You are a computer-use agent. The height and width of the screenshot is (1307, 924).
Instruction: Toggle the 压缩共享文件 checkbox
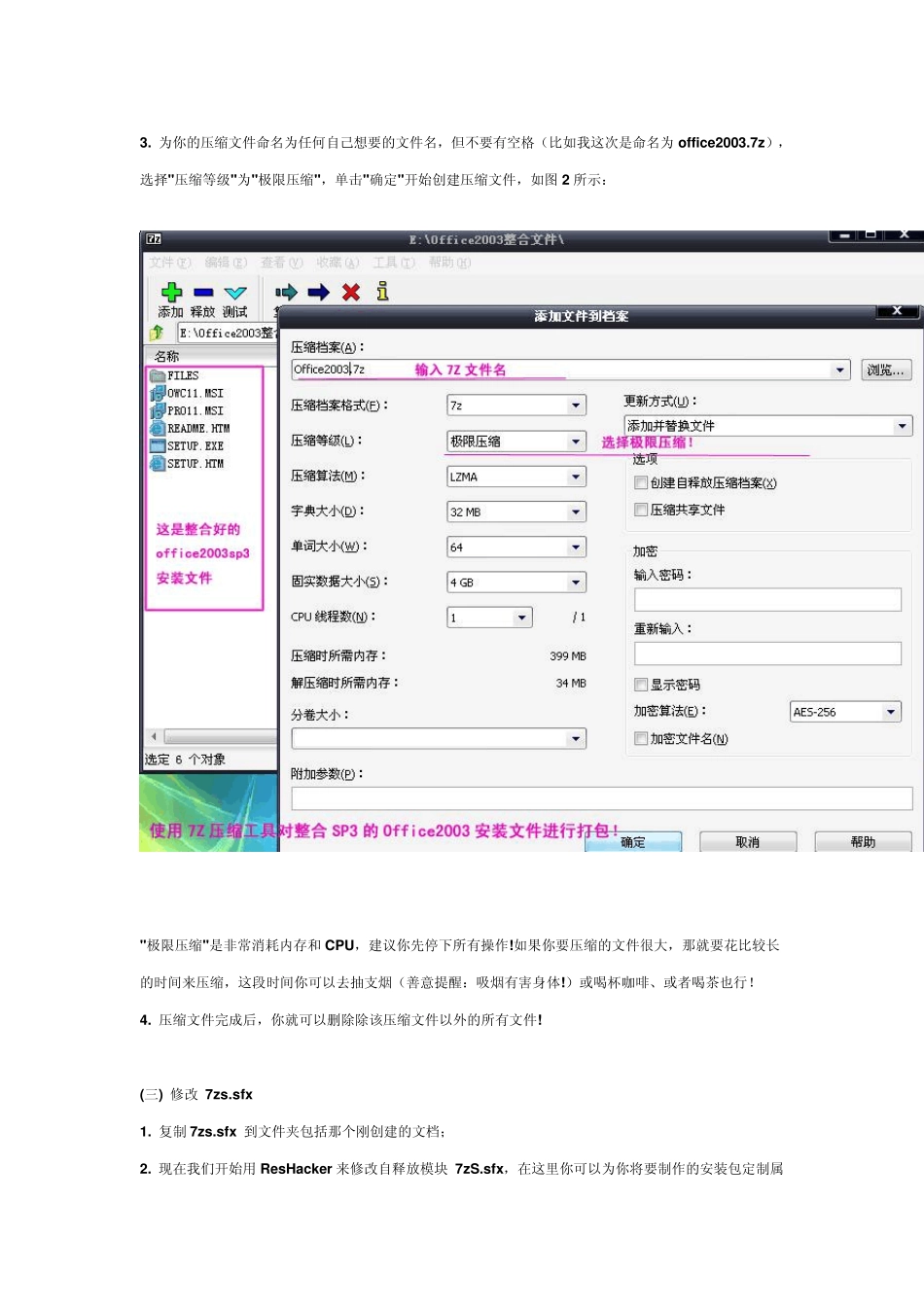[x=641, y=510]
